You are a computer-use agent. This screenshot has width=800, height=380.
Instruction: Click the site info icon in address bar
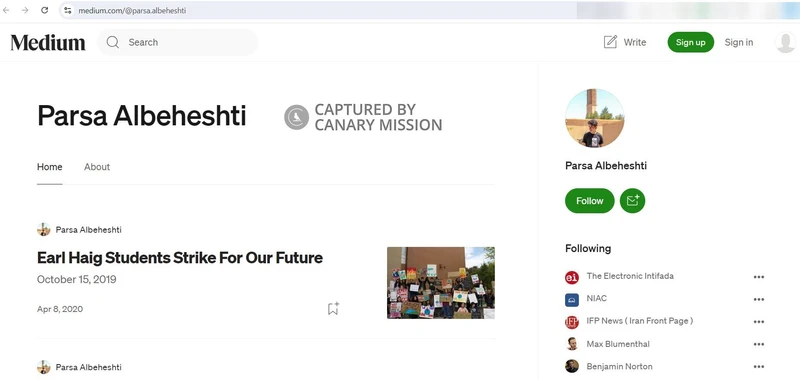tap(67, 10)
